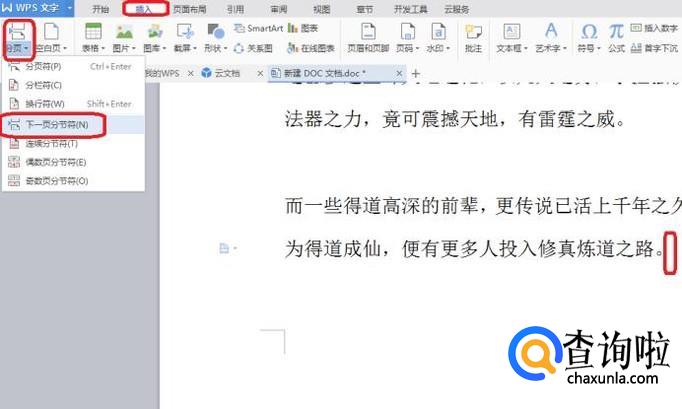Image resolution: width=682 pixels, height=409 pixels.
Task: Switch to the 引用 ribbon tab
Action: tap(235, 9)
